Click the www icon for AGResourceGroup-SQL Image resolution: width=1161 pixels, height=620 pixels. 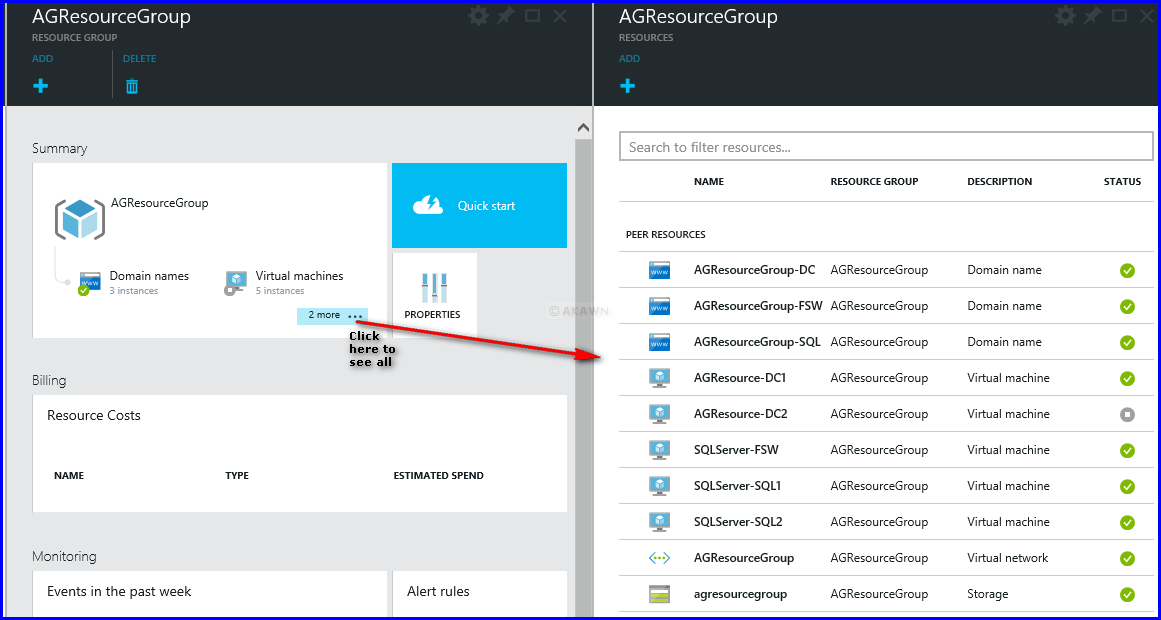tap(659, 342)
